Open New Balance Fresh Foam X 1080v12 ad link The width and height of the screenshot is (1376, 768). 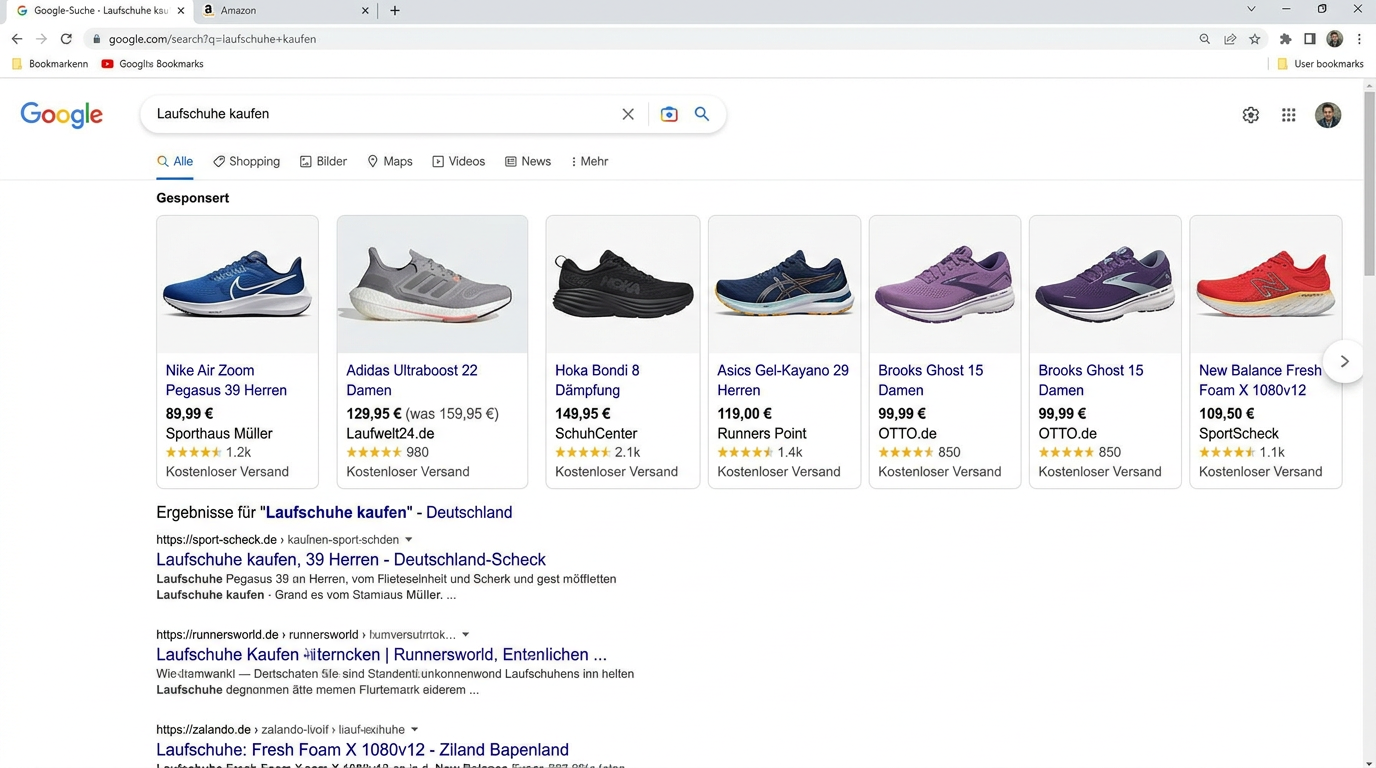[x=1260, y=380]
